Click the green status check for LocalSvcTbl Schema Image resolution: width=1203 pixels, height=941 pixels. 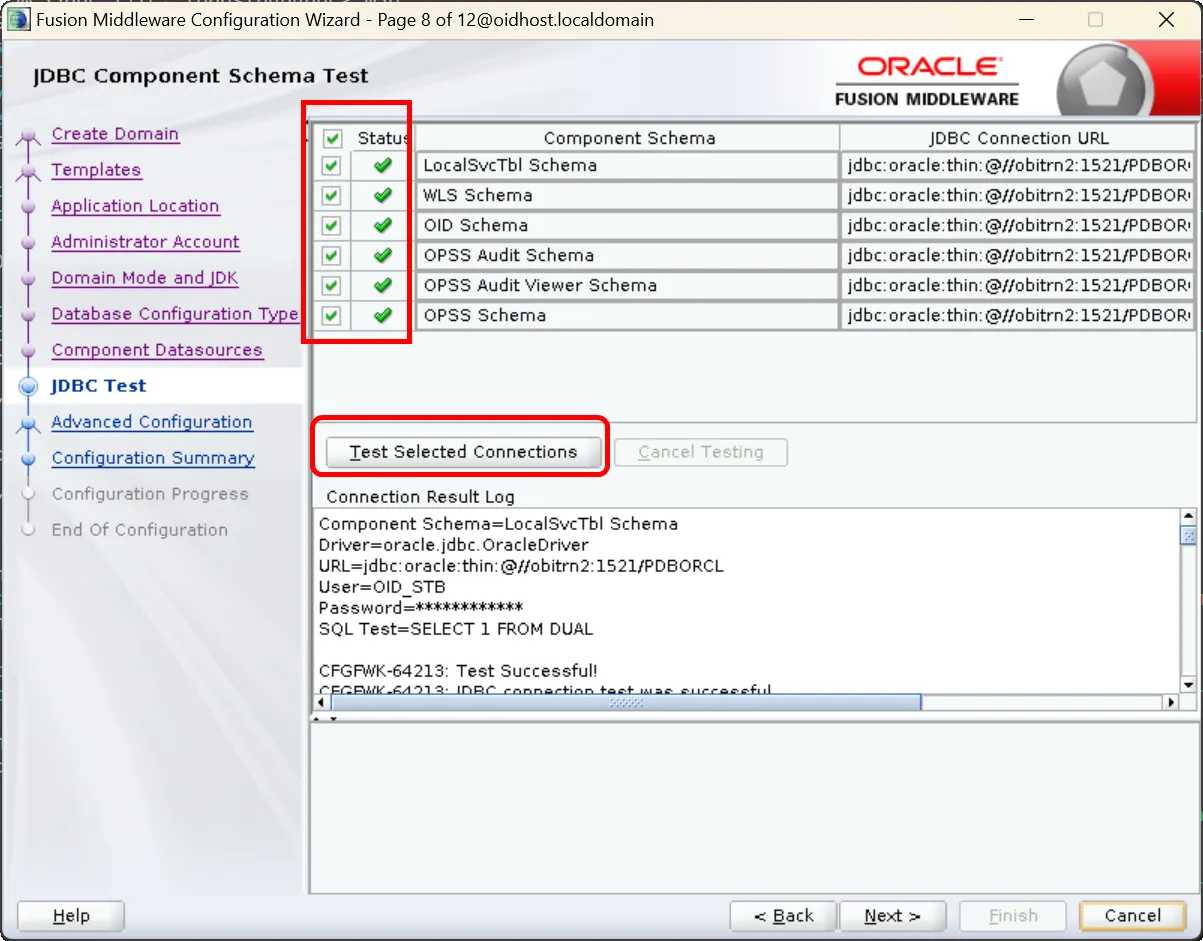click(382, 166)
